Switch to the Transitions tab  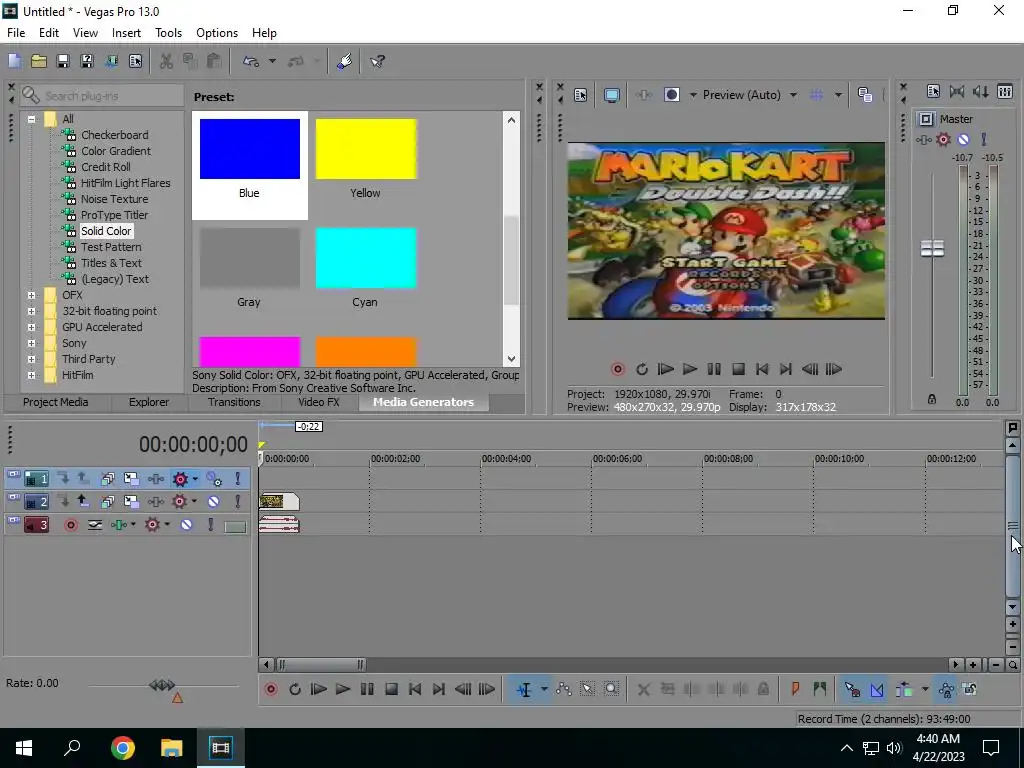click(234, 402)
